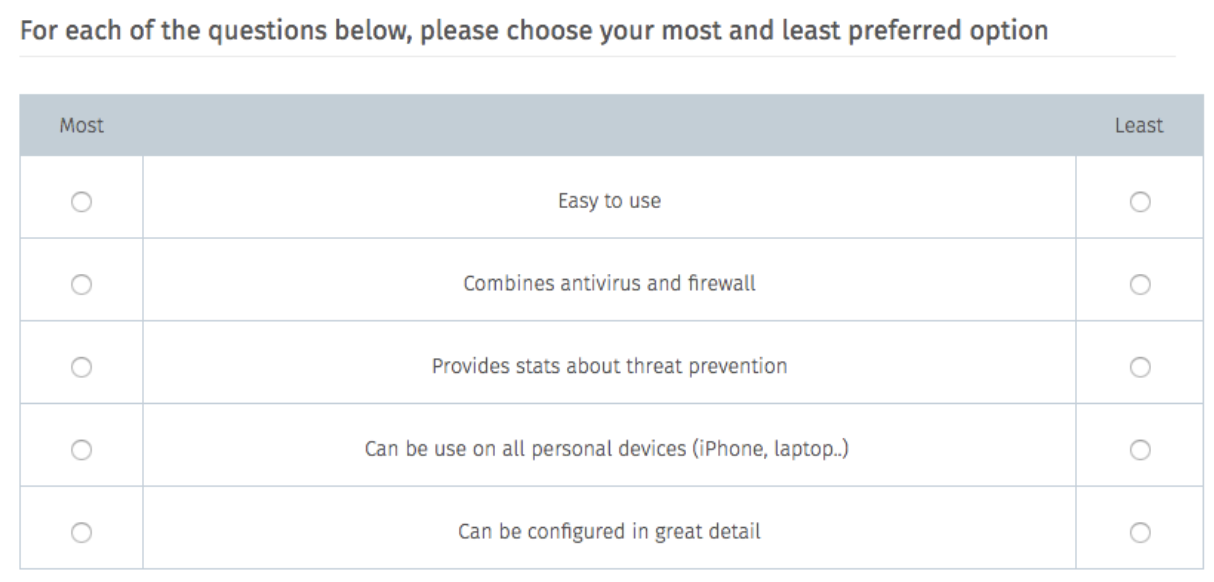Image resolution: width=1214 pixels, height=582 pixels.
Task: Set Can be configured in great detail as Most
Action: coord(81,531)
